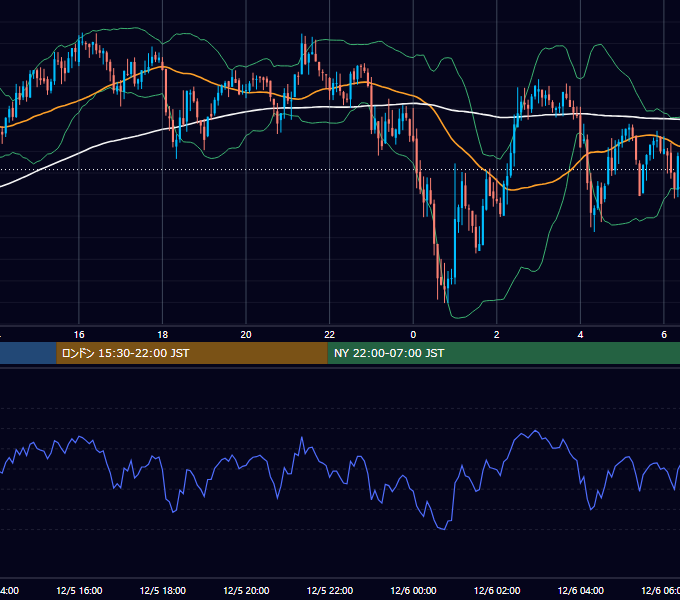Click the 12/6 04:00 time label

tap(581, 590)
